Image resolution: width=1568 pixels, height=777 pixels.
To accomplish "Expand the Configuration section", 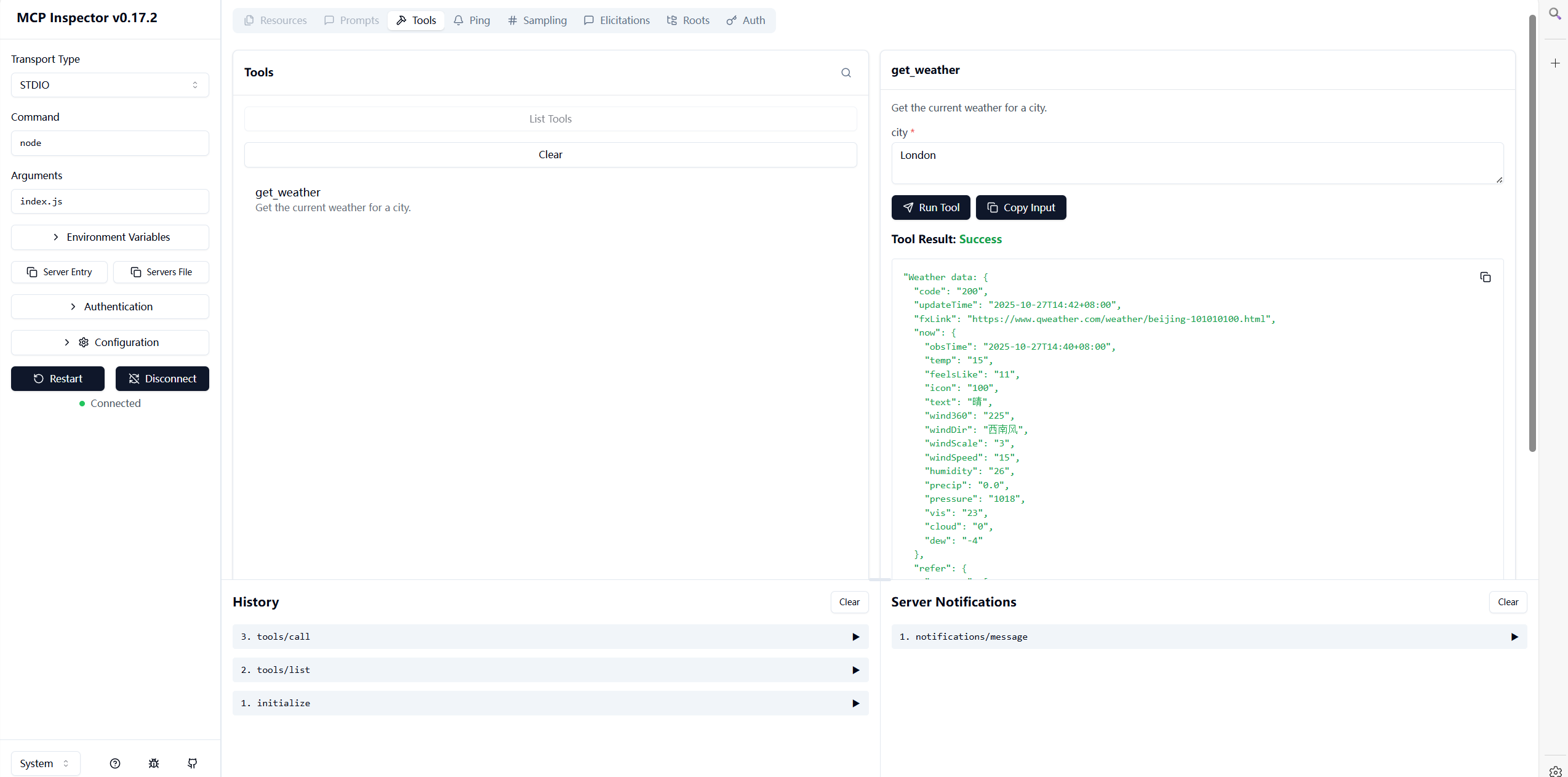I will point(110,342).
